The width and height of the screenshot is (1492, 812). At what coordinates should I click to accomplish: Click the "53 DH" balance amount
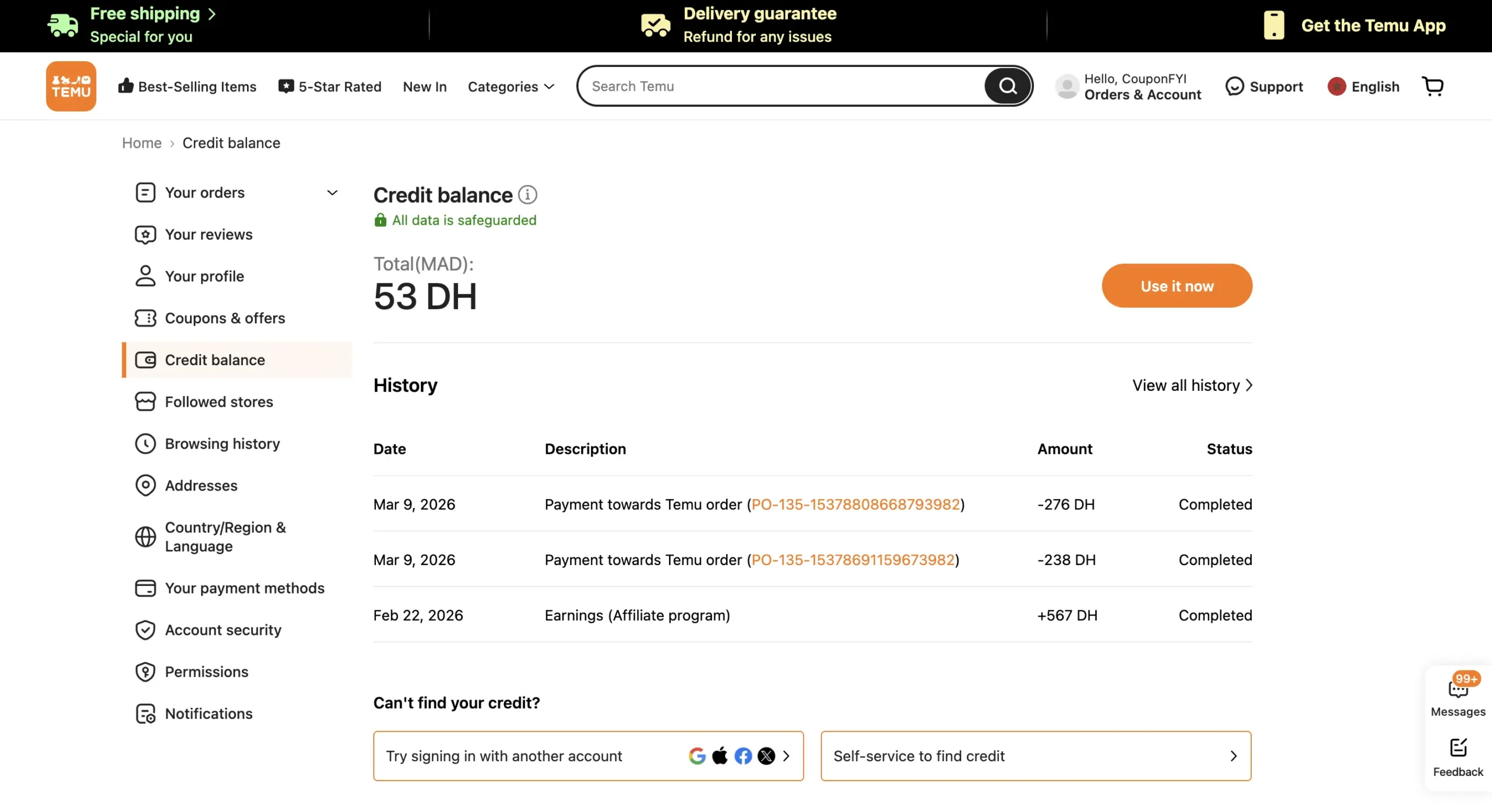pyautogui.click(x=425, y=296)
